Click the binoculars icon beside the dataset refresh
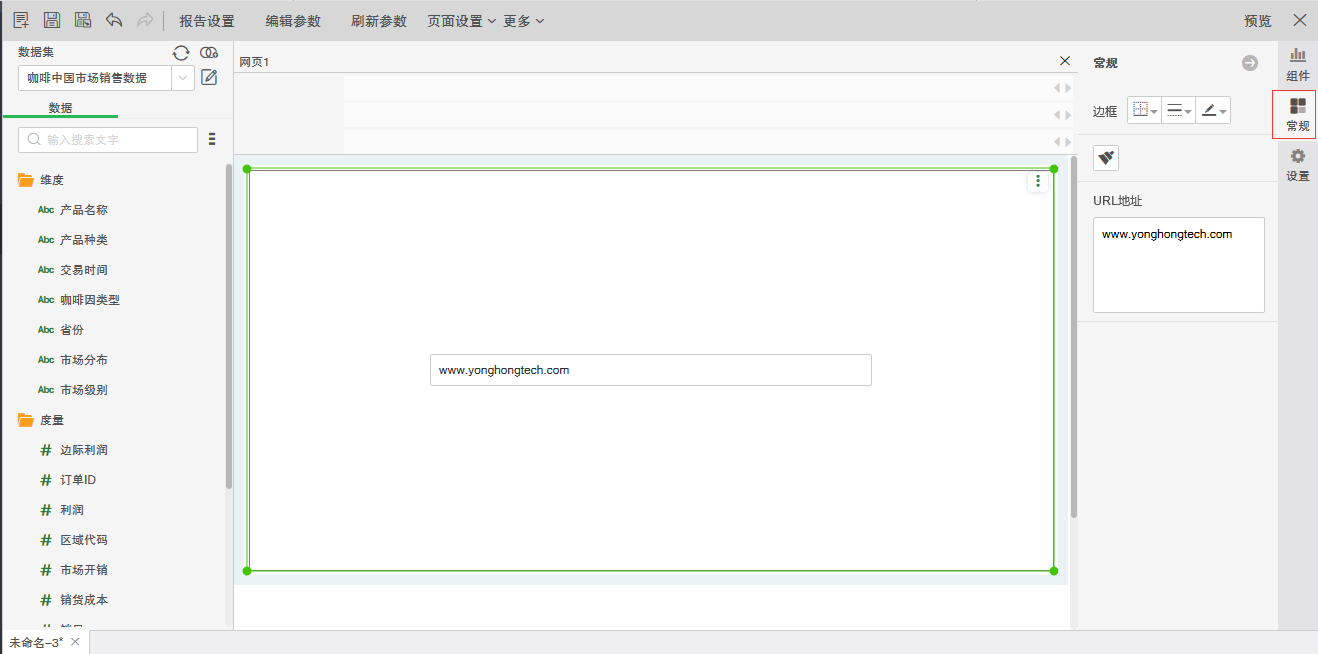 pyautogui.click(x=207, y=53)
